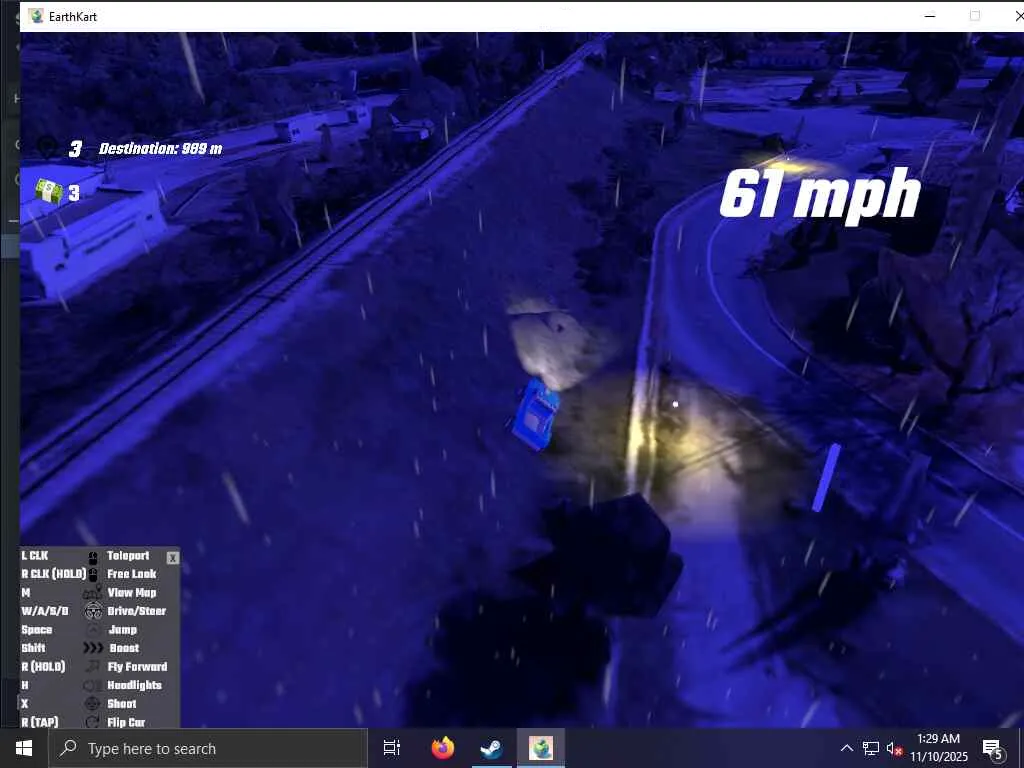Viewport: 1024px width, 768px height.
Task: Click the cash stack money icon
Action: (48, 191)
